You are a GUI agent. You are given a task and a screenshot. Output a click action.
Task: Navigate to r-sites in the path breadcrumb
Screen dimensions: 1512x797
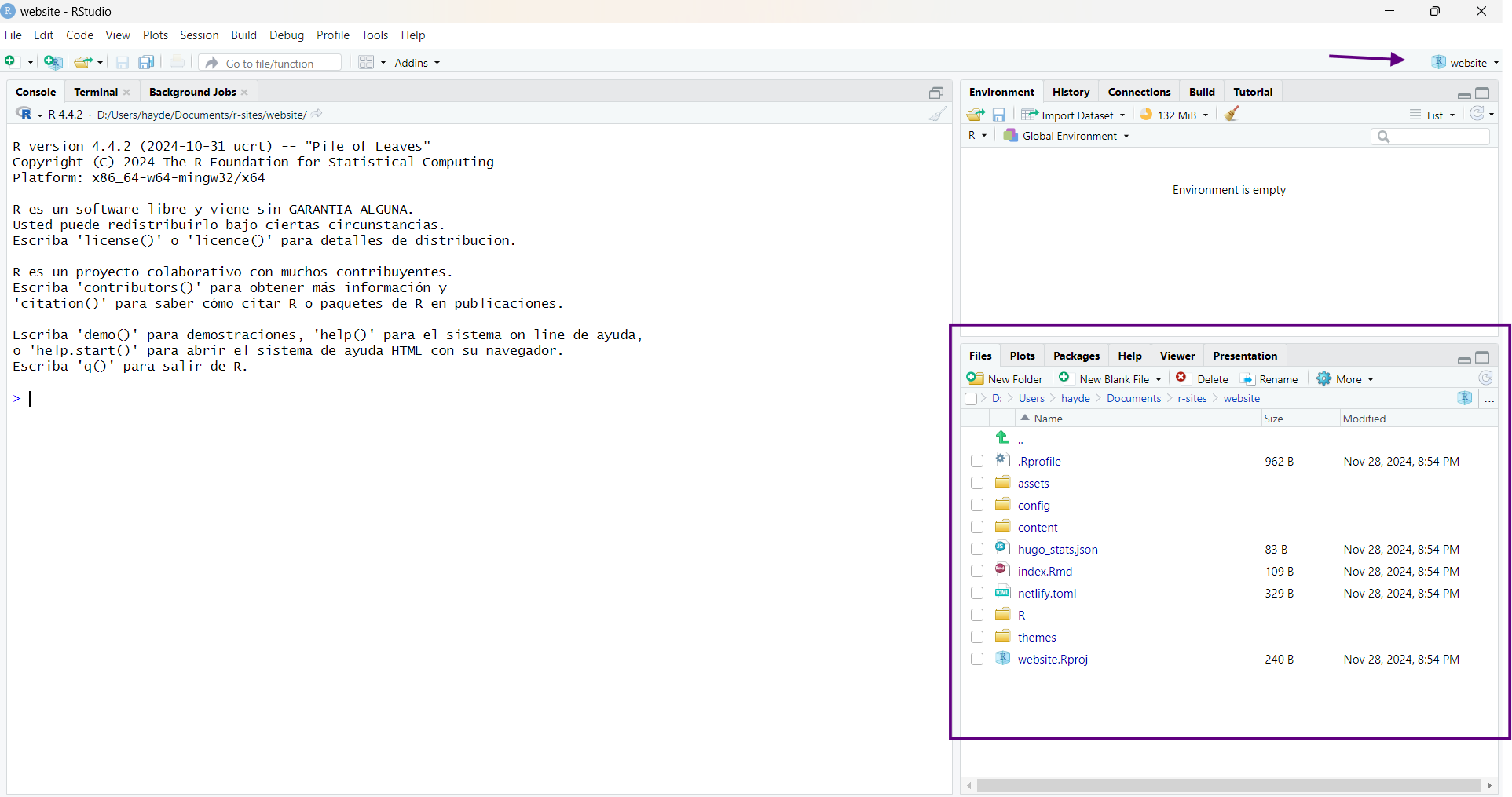(x=1192, y=399)
